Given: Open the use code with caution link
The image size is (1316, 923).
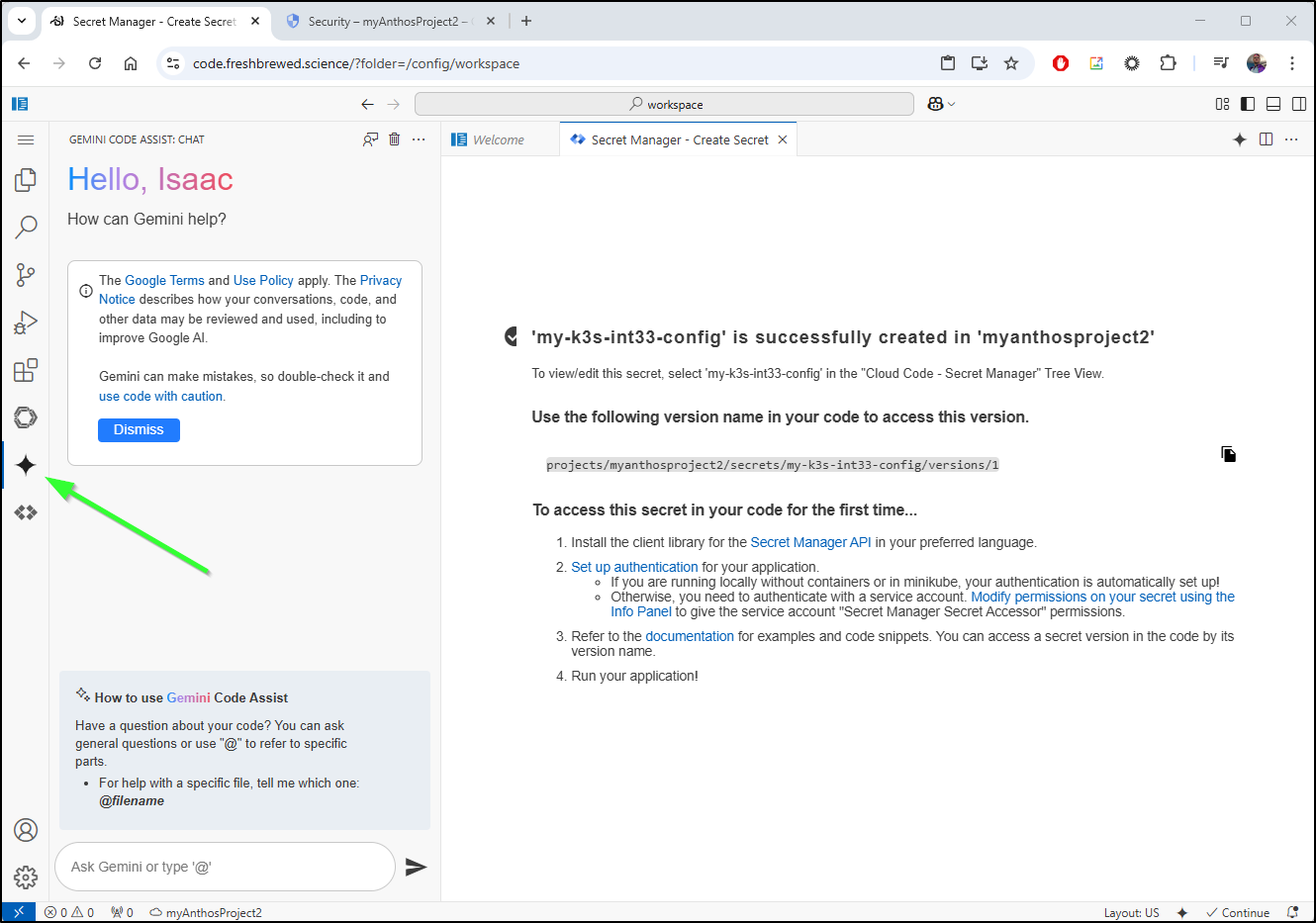Looking at the screenshot, I should tap(161, 396).
